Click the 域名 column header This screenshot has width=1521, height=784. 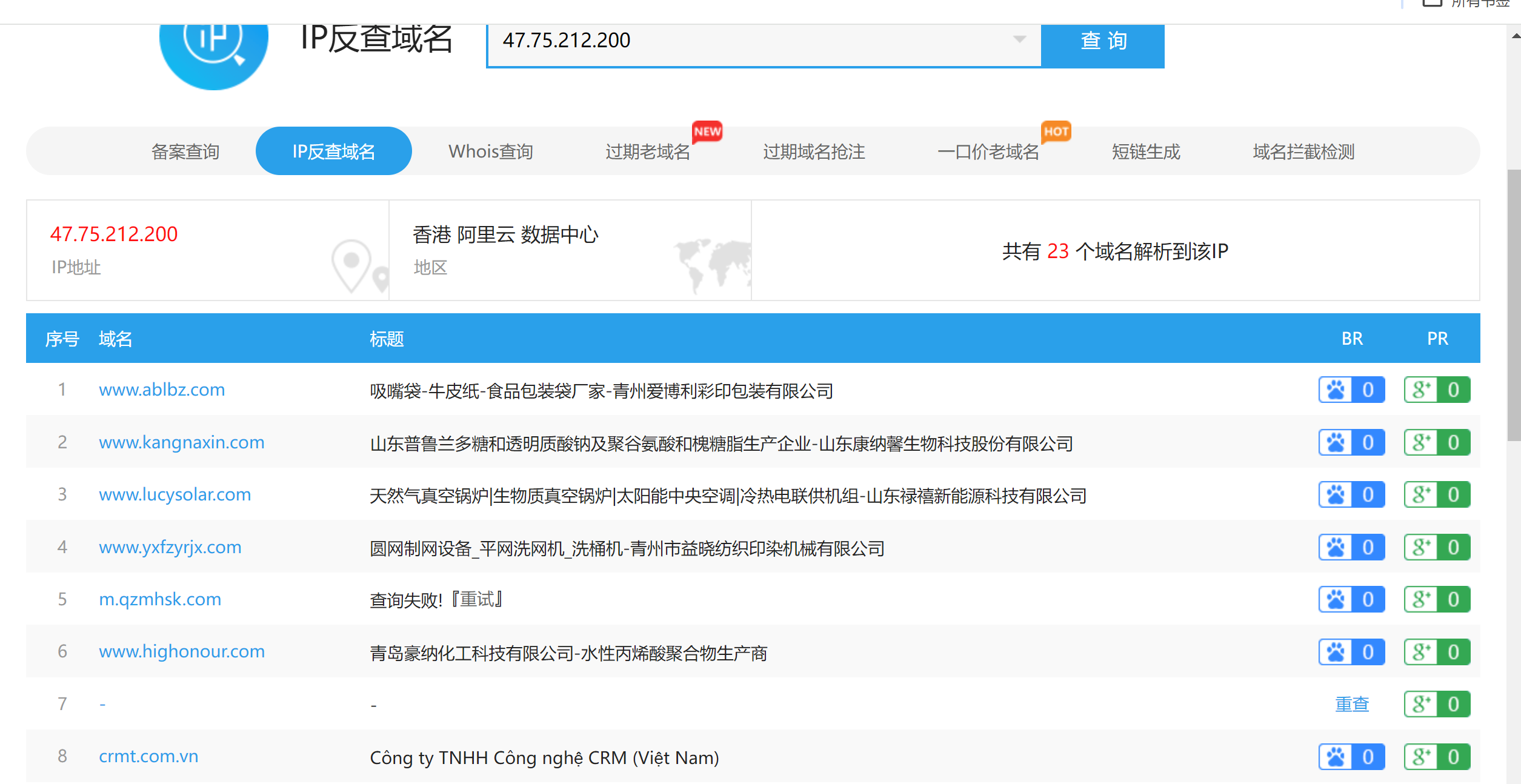(115, 339)
